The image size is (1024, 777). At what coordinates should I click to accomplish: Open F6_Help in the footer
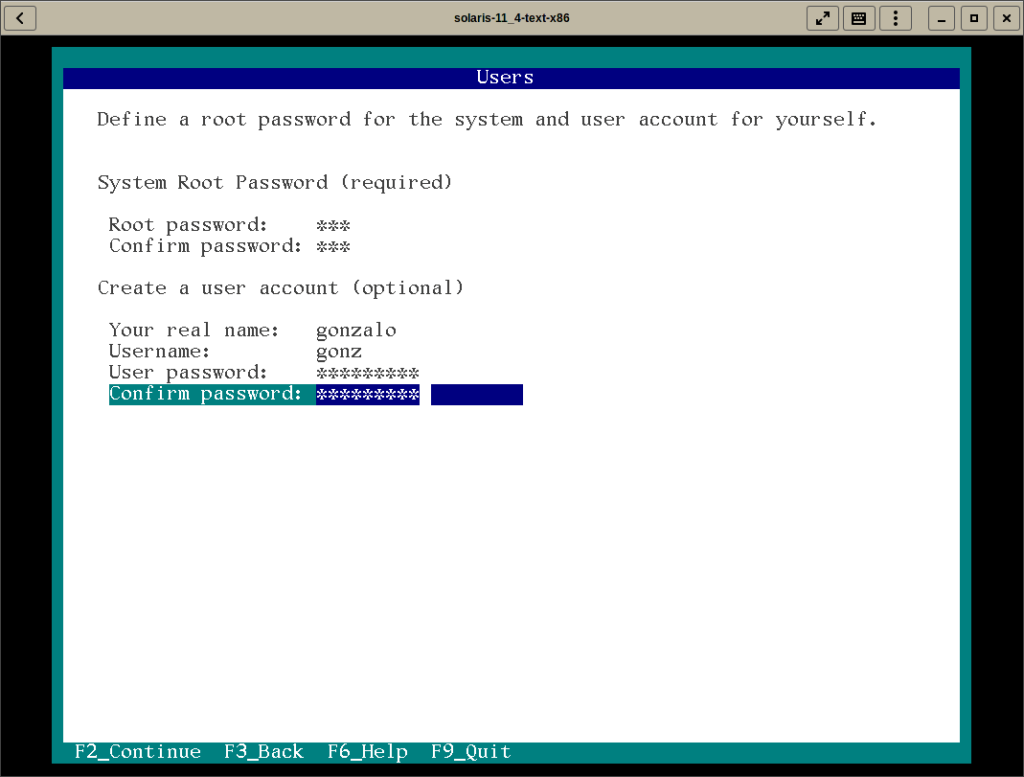(368, 752)
